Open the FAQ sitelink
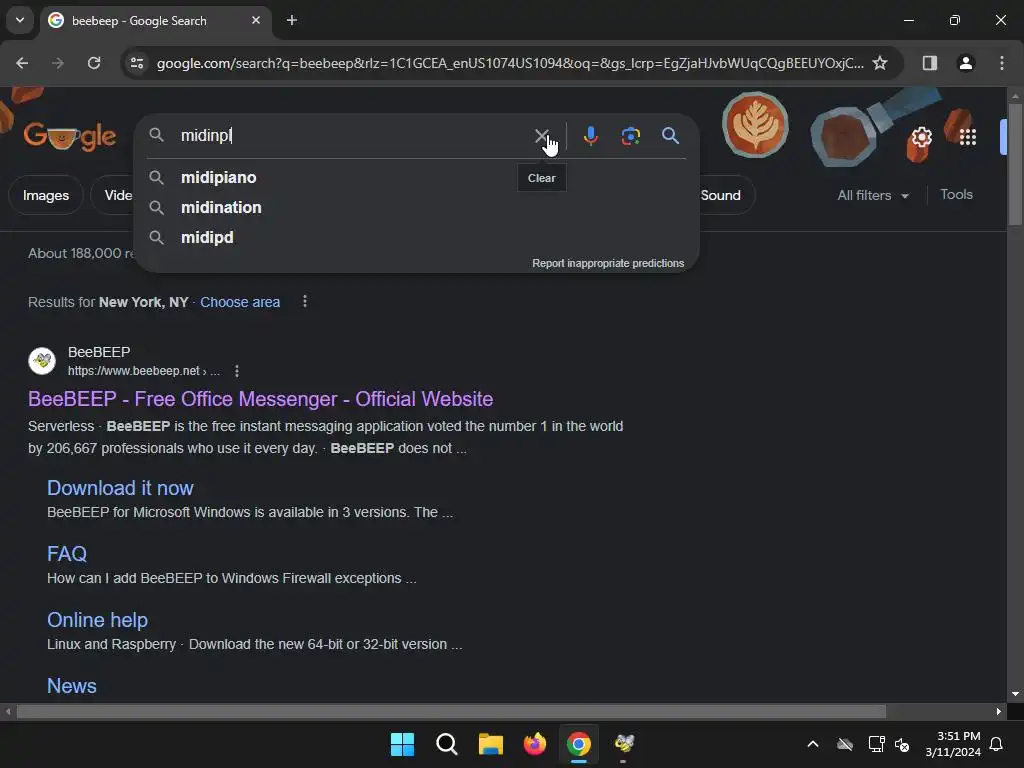 (67, 554)
